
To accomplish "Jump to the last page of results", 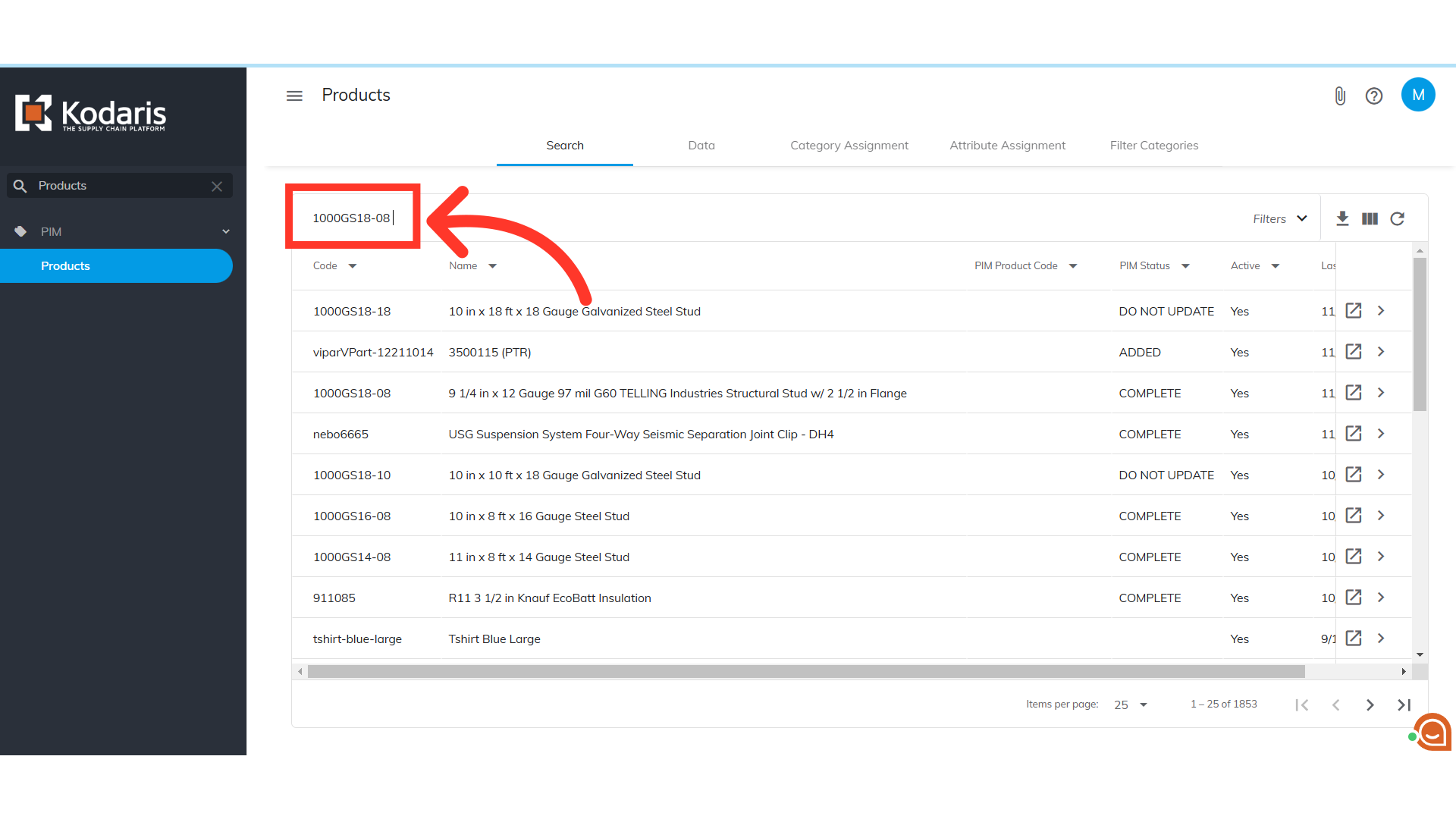I will click(x=1404, y=704).
